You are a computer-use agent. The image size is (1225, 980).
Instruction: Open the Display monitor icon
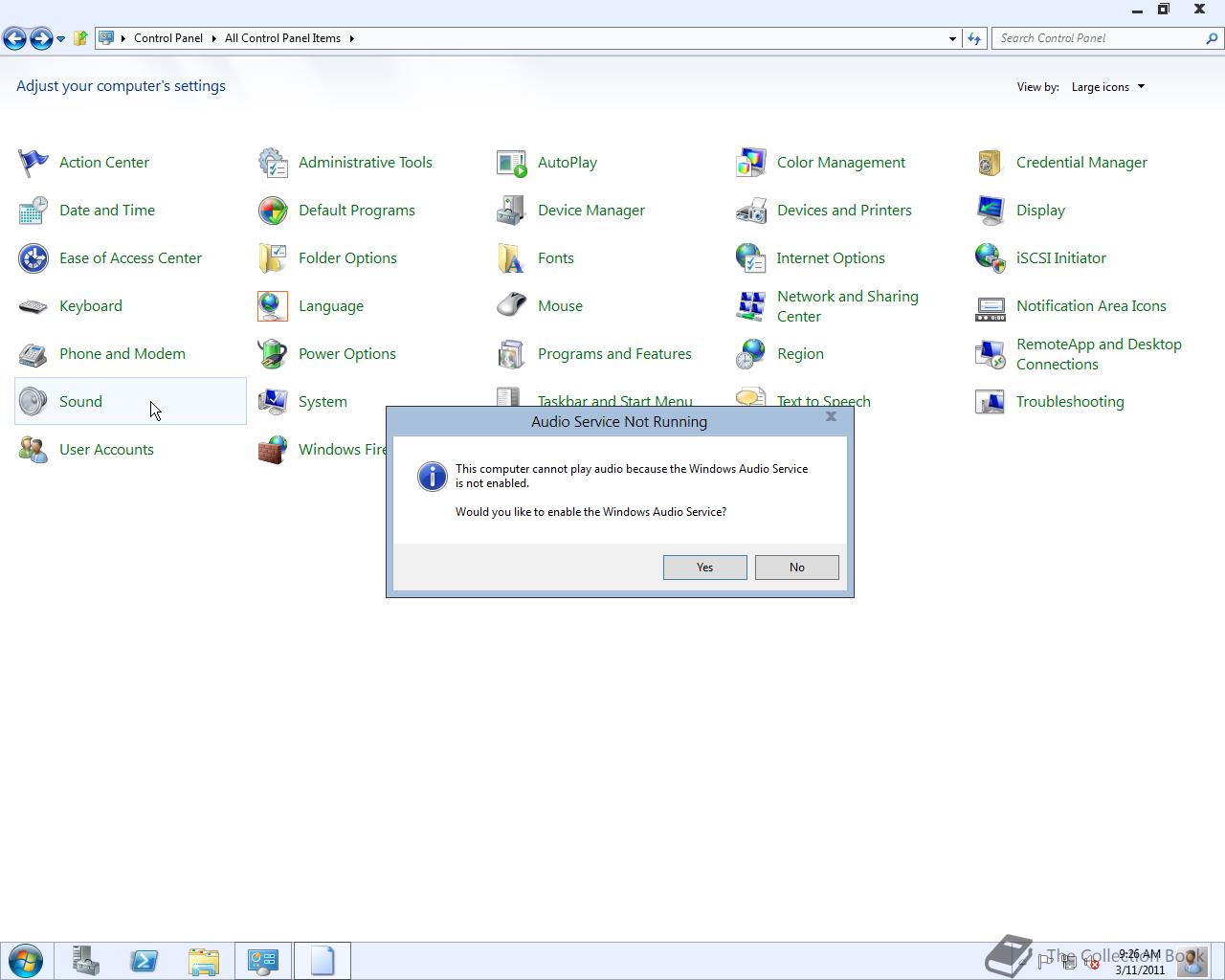click(991, 211)
